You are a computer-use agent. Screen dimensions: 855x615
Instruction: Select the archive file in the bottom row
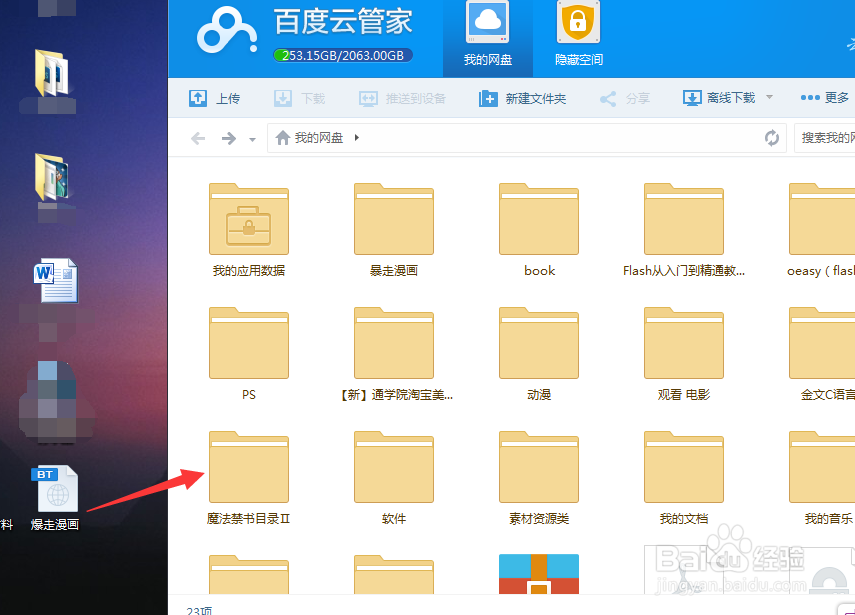(x=539, y=574)
